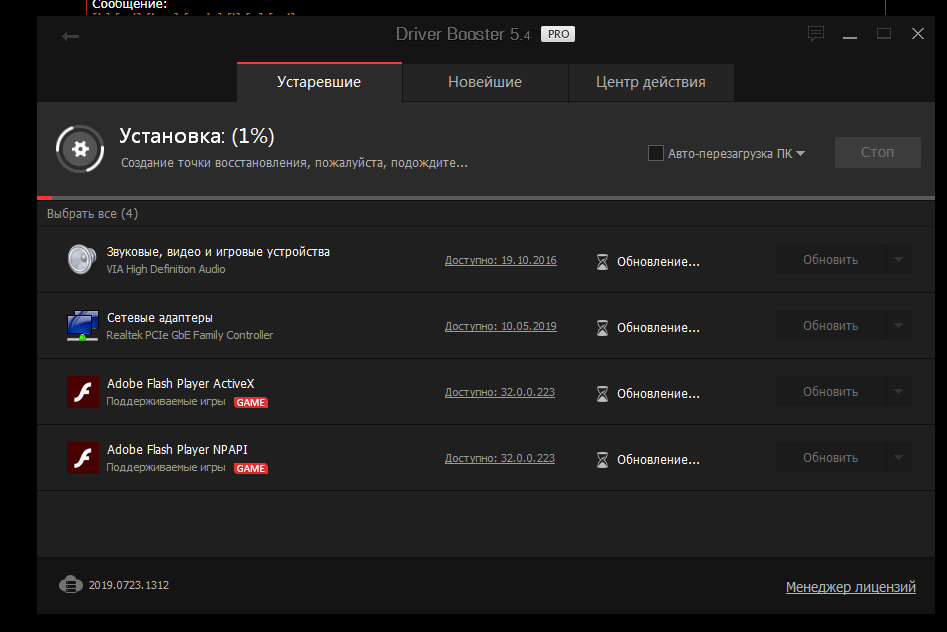
Task: Open the feedback chat icon
Action: (x=816, y=34)
